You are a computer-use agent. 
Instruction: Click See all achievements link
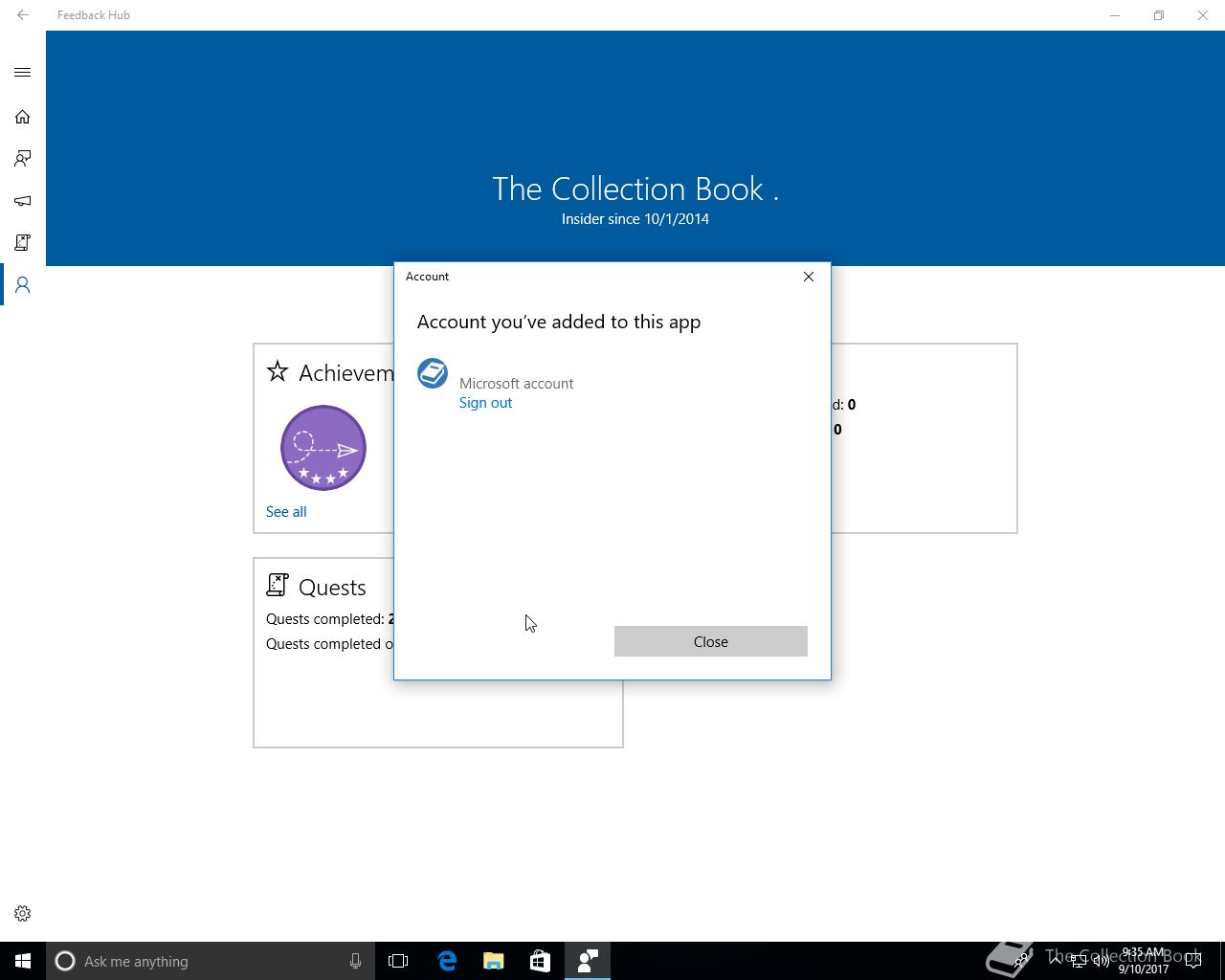(286, 512)
